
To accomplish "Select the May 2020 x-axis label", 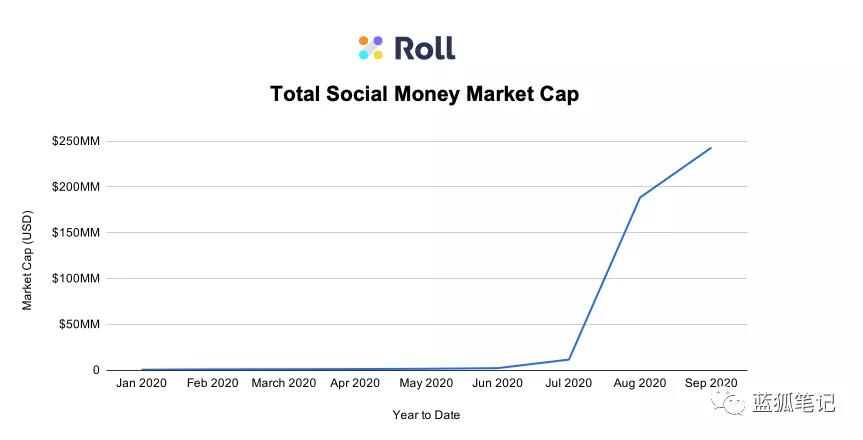I will pos(426,383).
